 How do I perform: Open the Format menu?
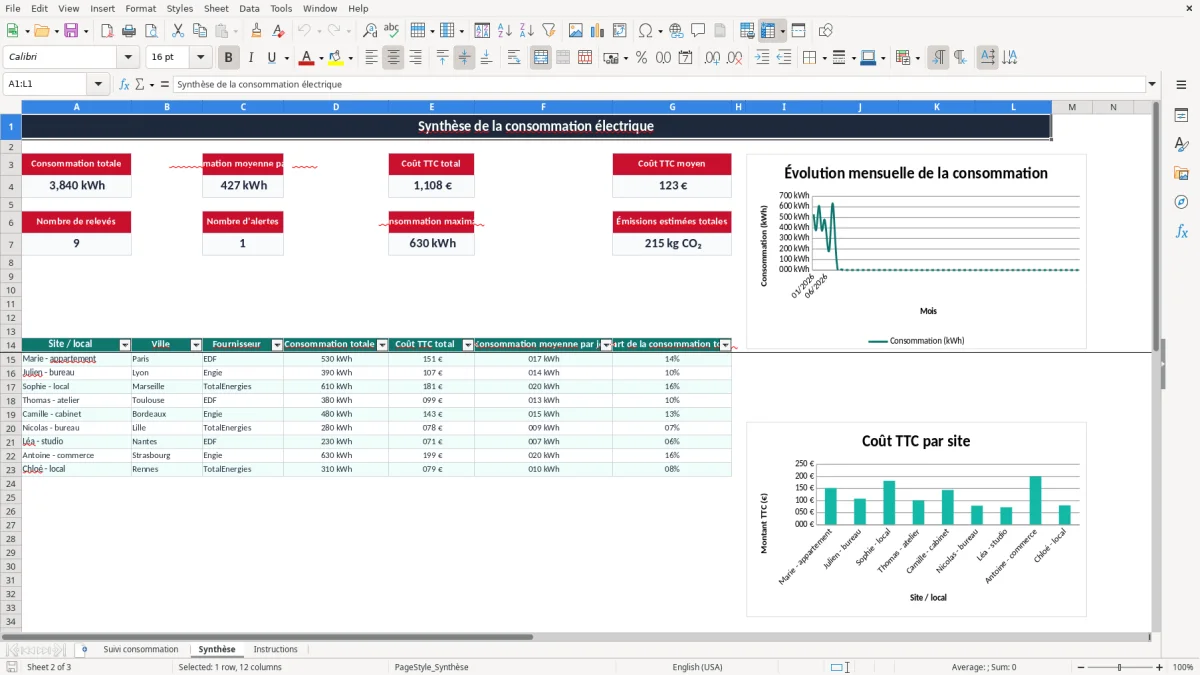(x=140, y=8)
